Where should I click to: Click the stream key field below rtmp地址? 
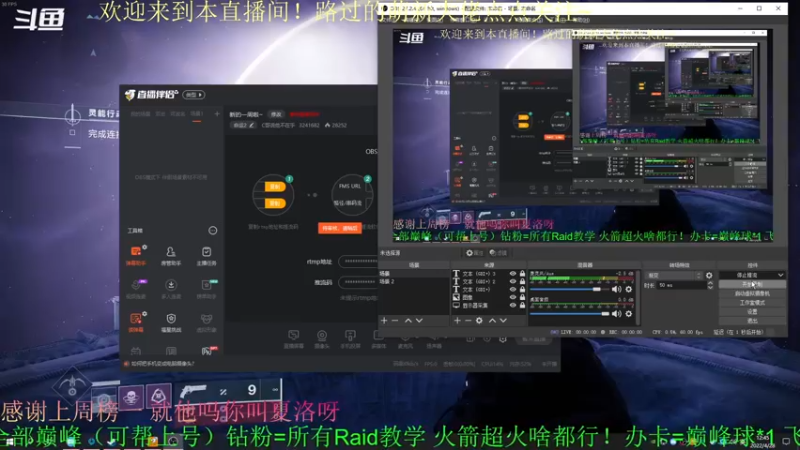358,282
